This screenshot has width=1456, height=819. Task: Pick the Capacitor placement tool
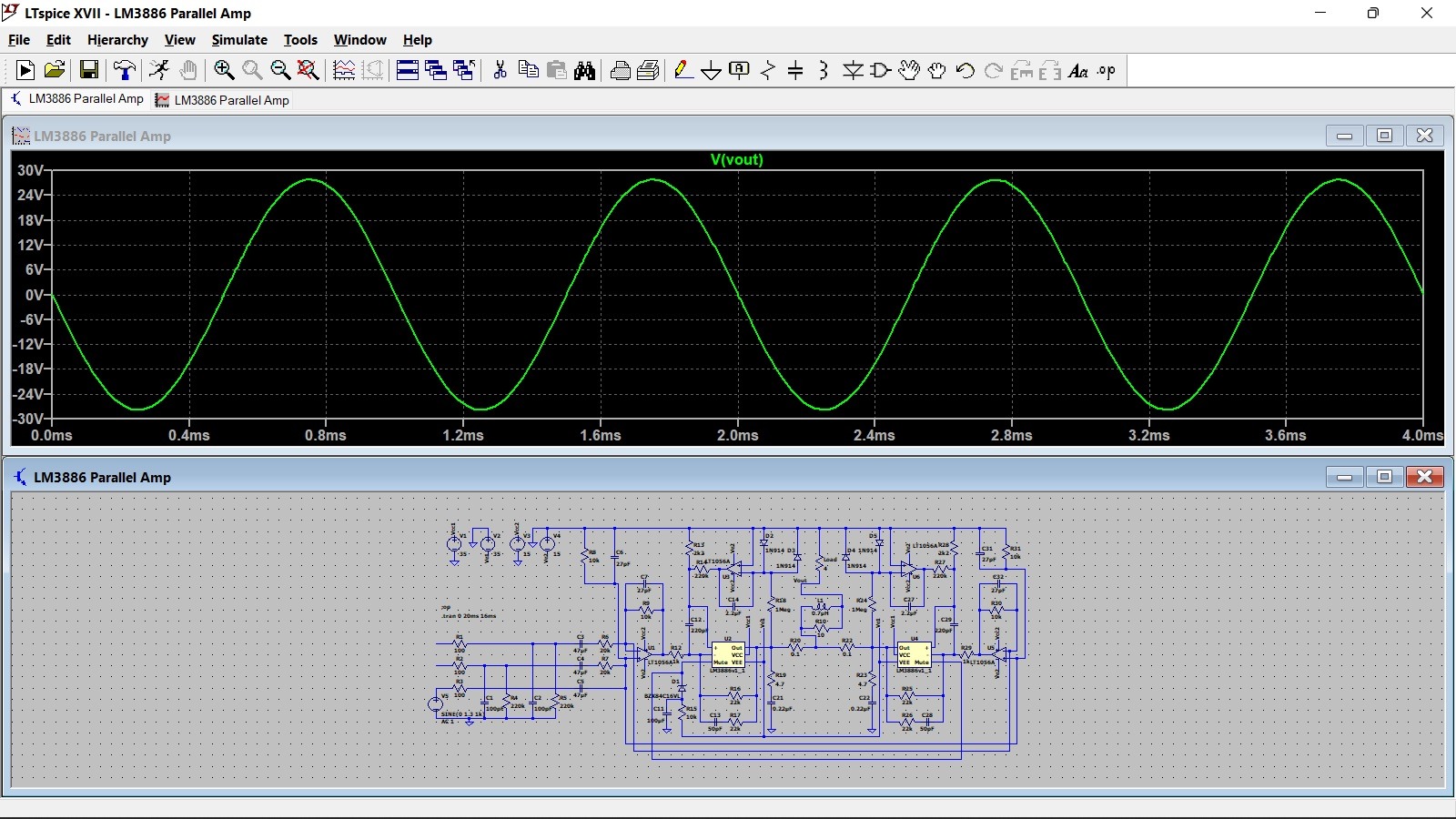[795, 70]
